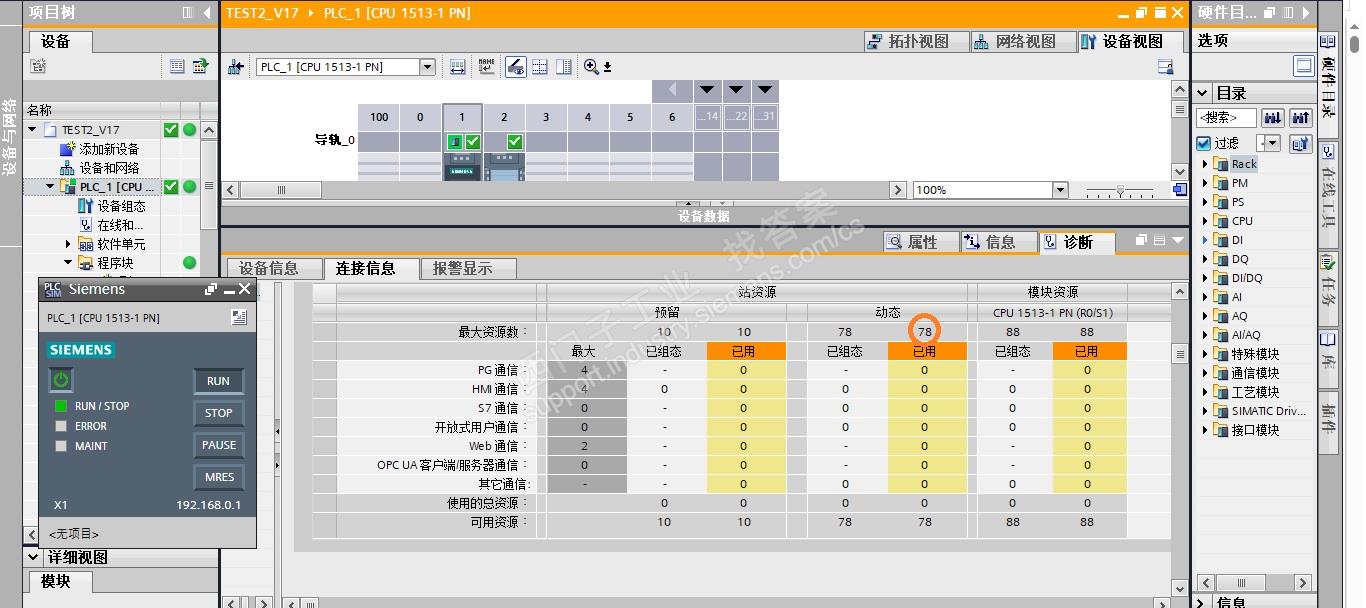Collapse the TEST2_V17 project node
Viewport: 1366px width, 608px height.
pyautogui.click(x=33, y=130)
